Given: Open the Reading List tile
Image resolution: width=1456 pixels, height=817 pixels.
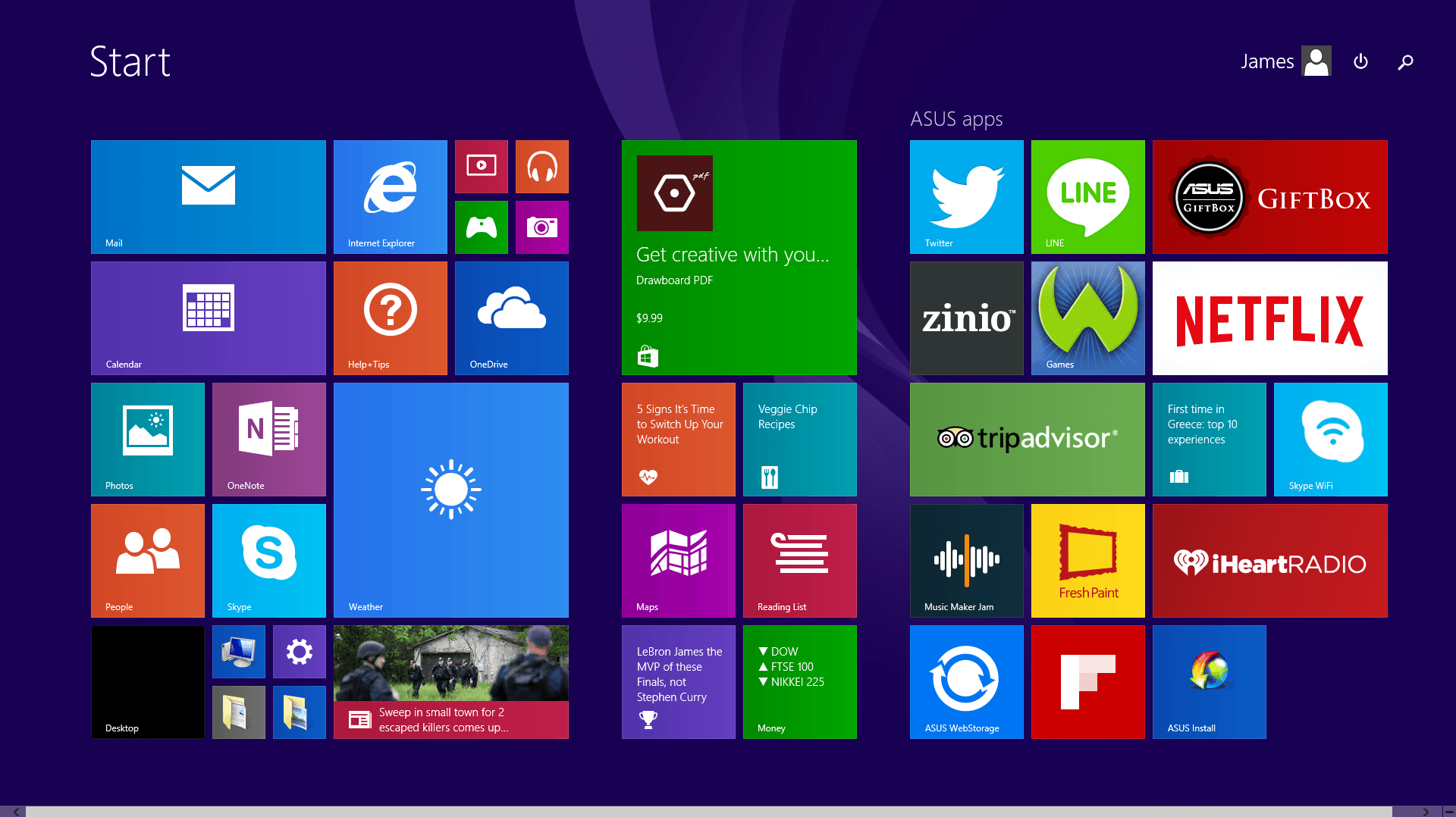Looking at the screenshot, I should pos(800,561).
